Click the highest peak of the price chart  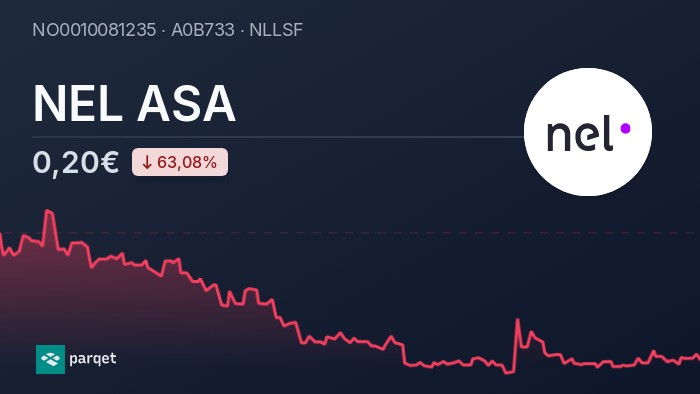pos(47,211)
